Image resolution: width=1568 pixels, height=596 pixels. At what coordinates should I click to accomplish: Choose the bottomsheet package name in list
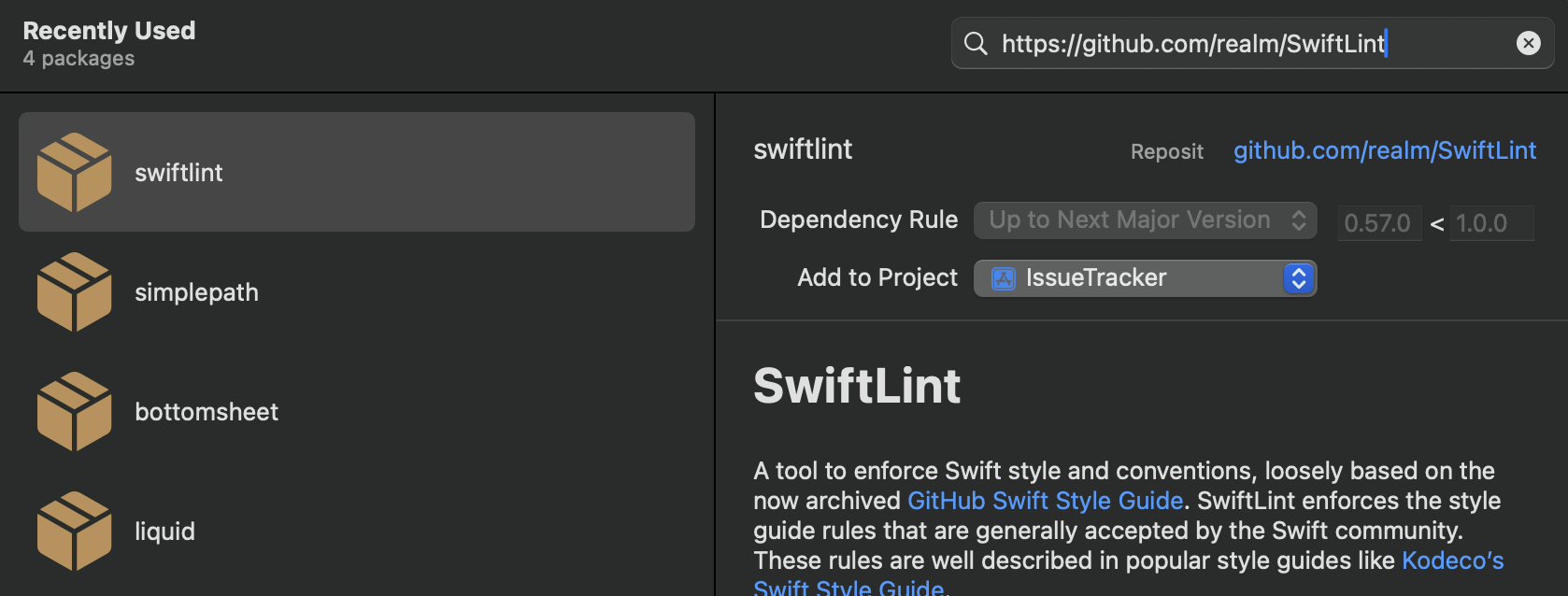point(207,412)
